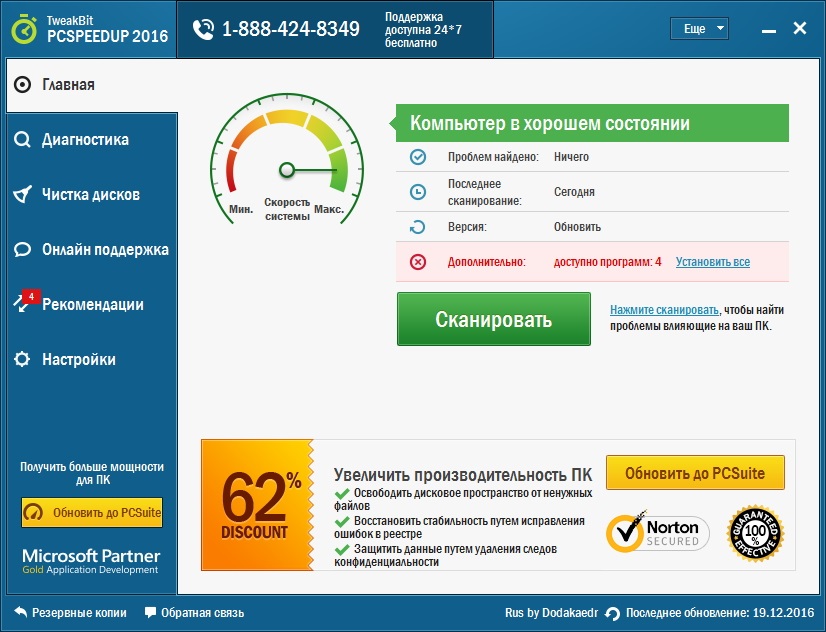Click the chat bubble Онлайн поддержка icon

pyautogui.click(x=22, y=250)
